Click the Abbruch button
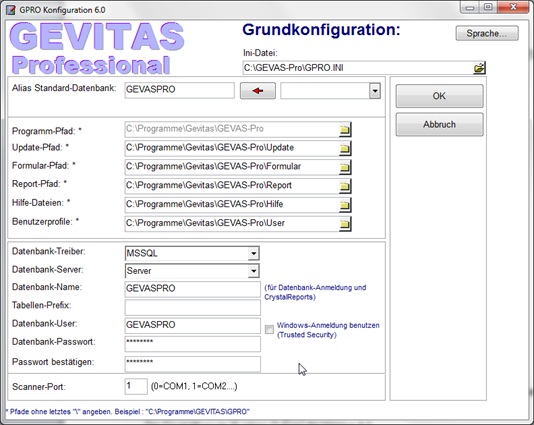 click(x=439, y=125)
